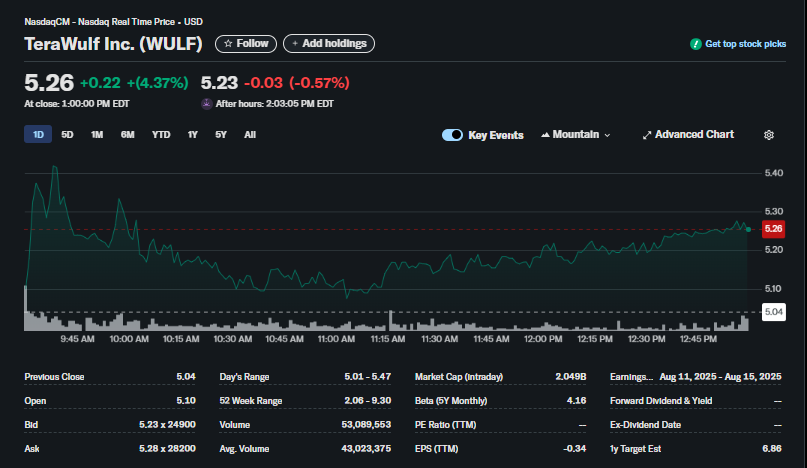Show the 1Y chart range
Viewport: 807px width, 468px height.
point(192,135)
